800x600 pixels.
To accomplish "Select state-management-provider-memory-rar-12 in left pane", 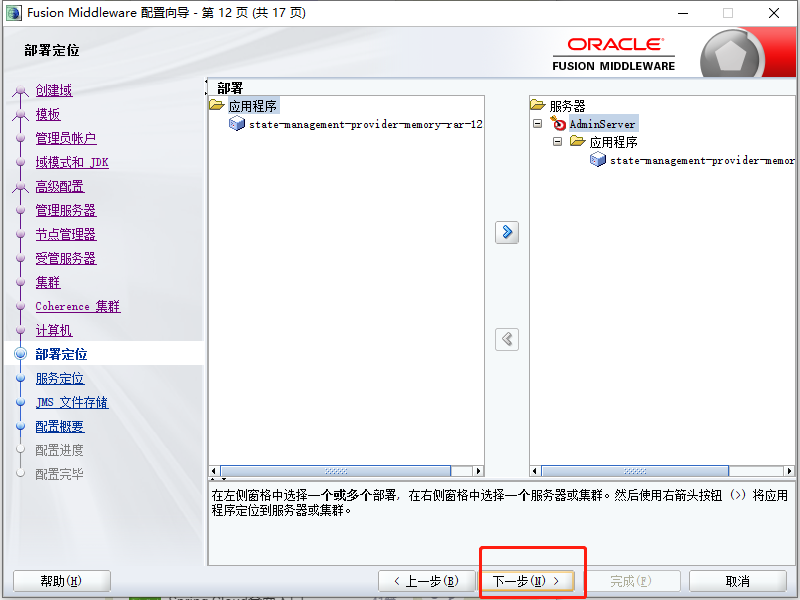I will pyautogui.click(x=365, y=124).
